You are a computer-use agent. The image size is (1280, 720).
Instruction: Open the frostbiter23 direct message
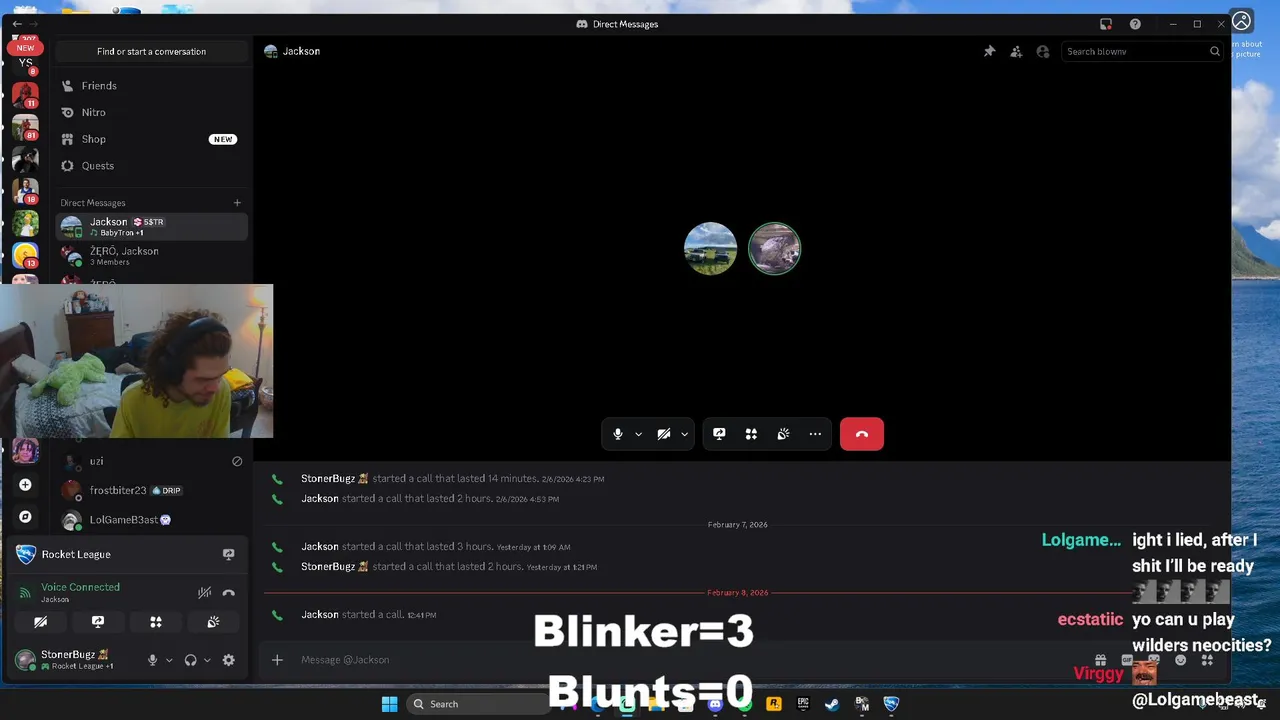point(151,491)
